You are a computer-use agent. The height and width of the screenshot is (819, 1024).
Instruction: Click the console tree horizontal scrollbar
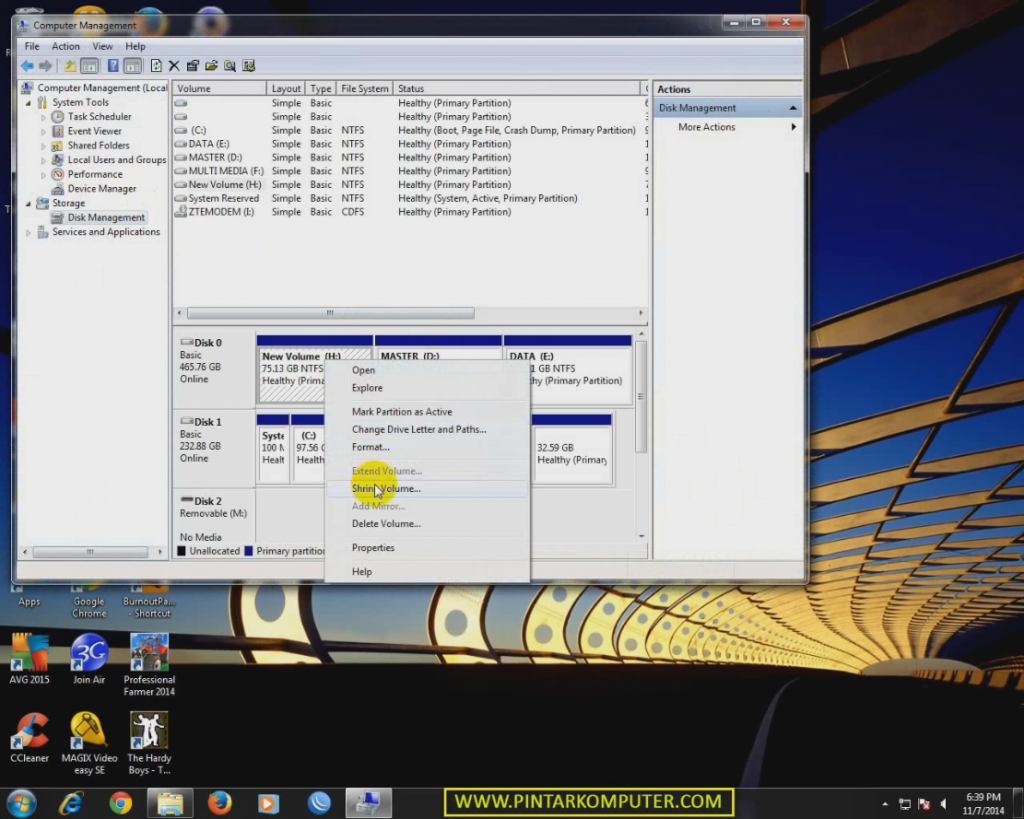click(x=90, y=553)
